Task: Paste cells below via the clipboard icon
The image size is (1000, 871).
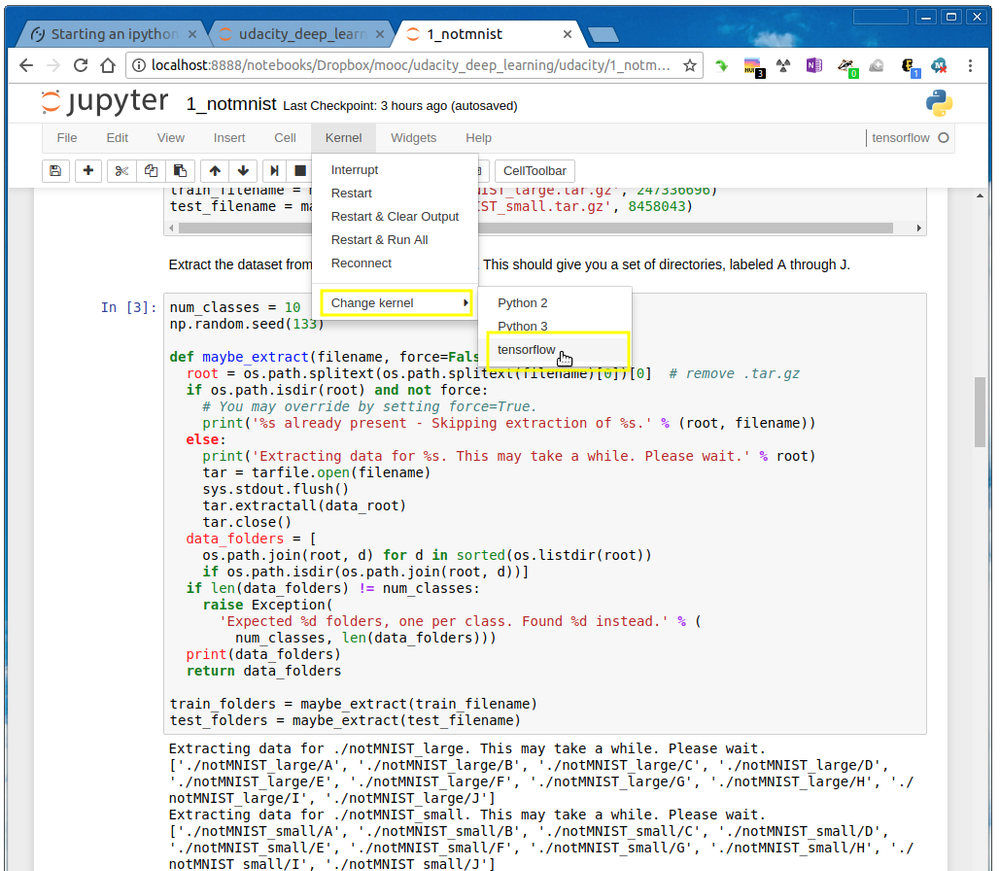Action: (x=179, y=170)
